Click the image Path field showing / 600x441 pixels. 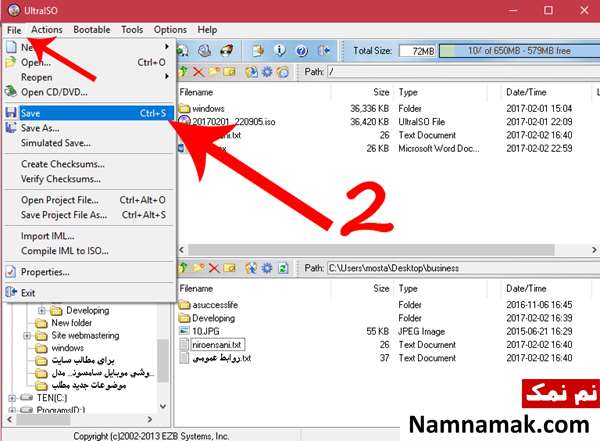463,72
